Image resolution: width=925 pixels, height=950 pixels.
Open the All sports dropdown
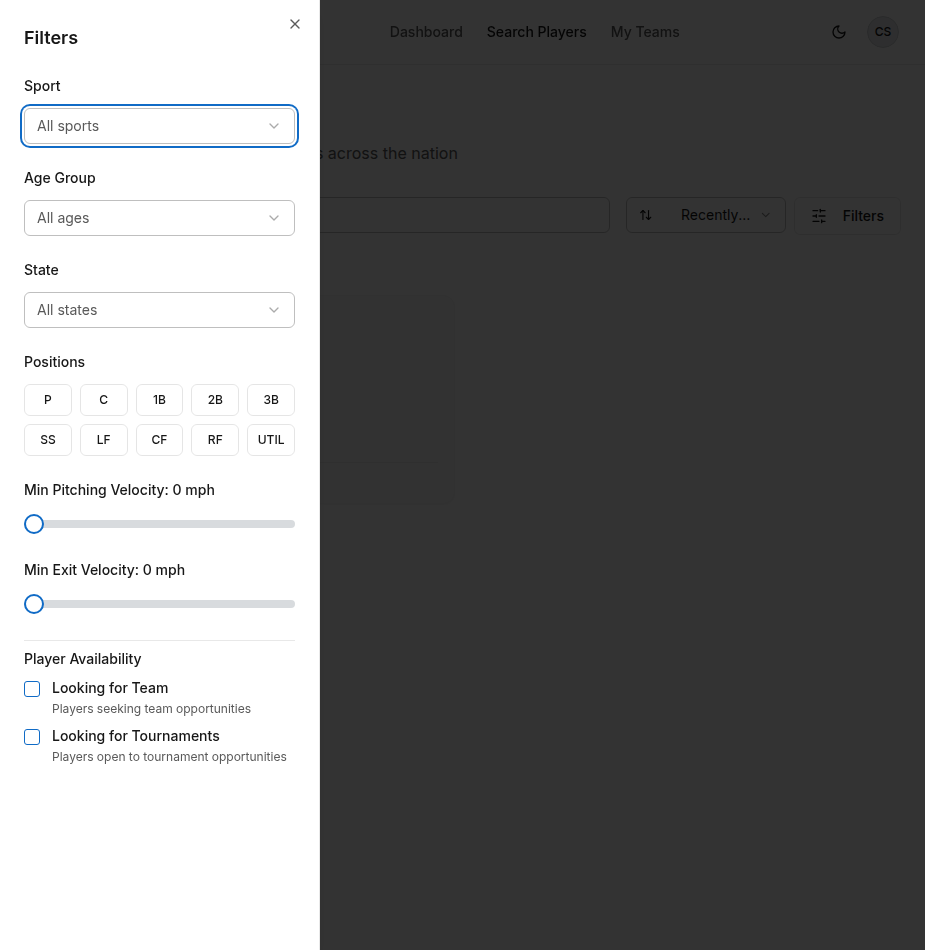[159, 126]
